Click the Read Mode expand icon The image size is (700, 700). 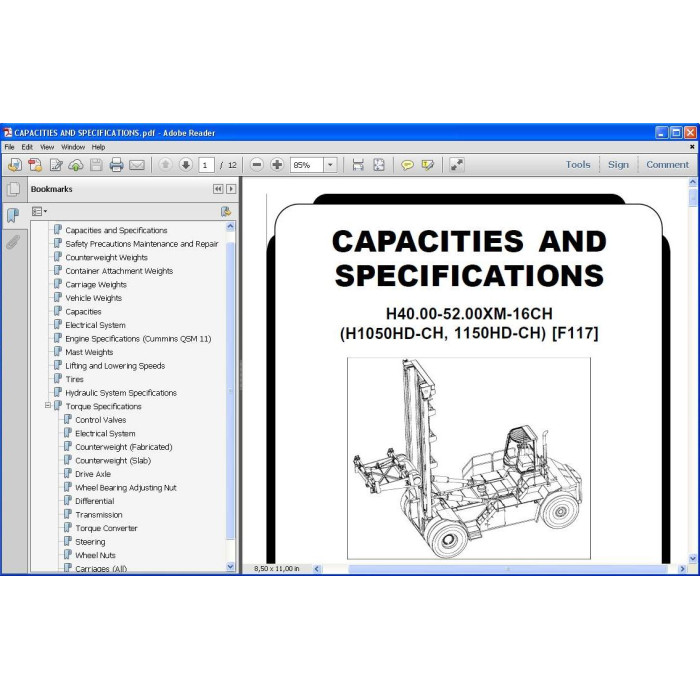(x=457, y=165)
